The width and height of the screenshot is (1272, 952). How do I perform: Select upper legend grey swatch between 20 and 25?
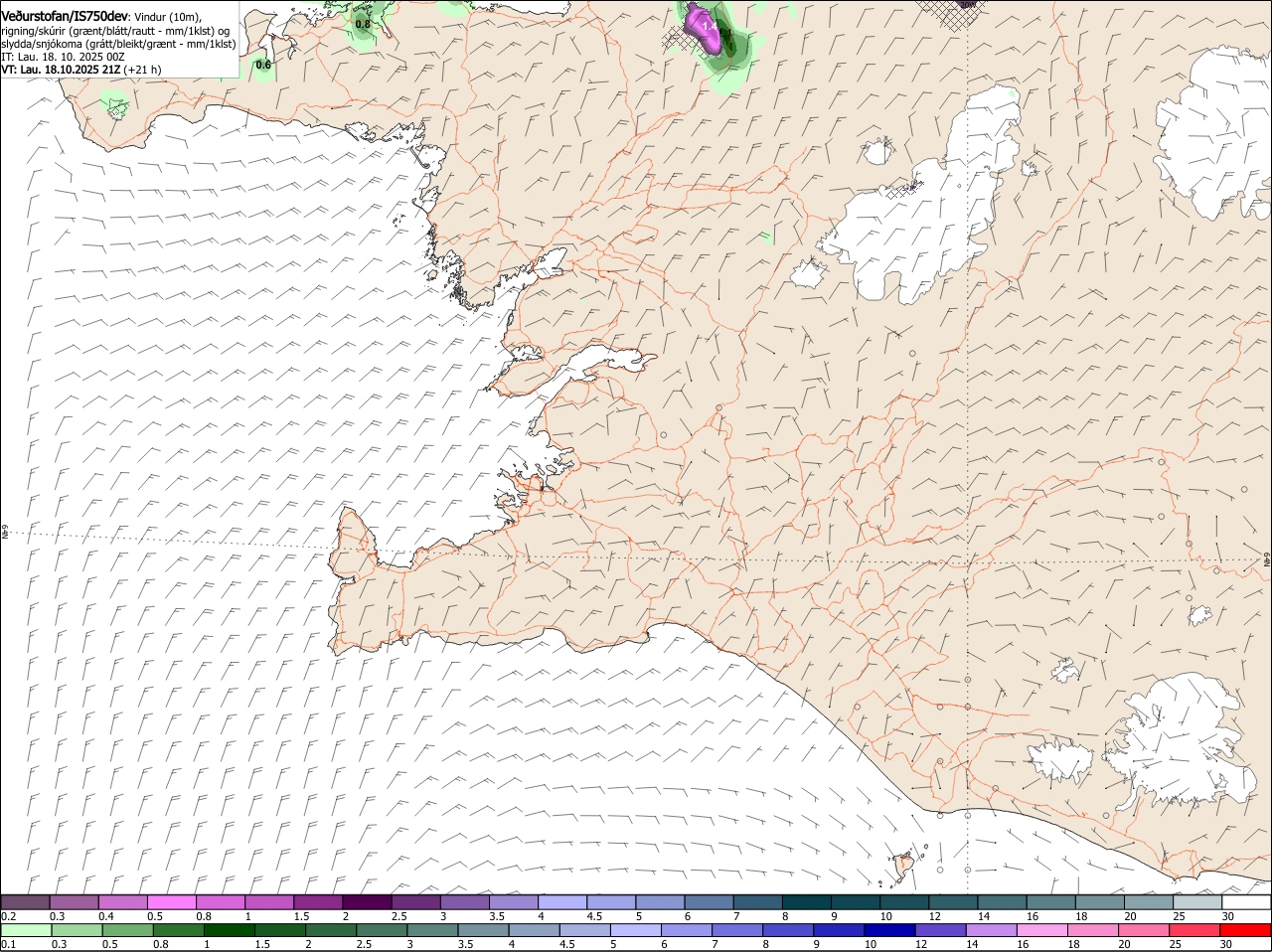(x=1148, y=902)
